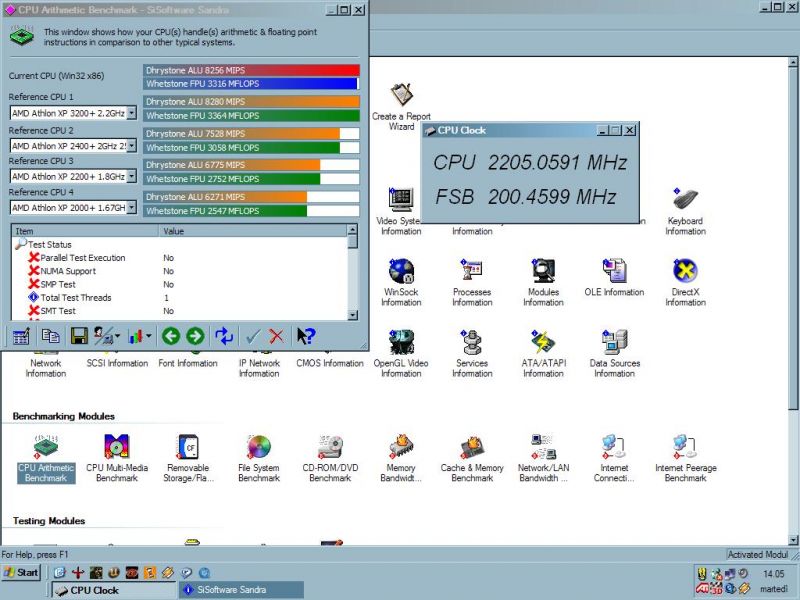This screenshot has width=800, height=600.
Task: Click CMOS Information label
Action: [x=330, y=363]
